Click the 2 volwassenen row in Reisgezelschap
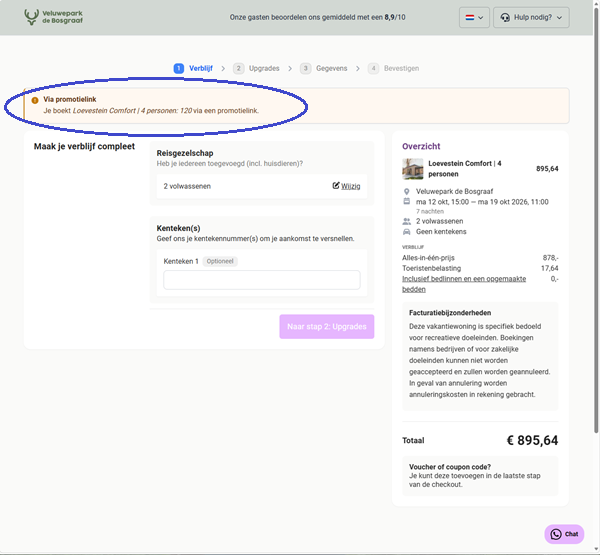This screenshot has height=555, width=600. (x=262, y=186)
